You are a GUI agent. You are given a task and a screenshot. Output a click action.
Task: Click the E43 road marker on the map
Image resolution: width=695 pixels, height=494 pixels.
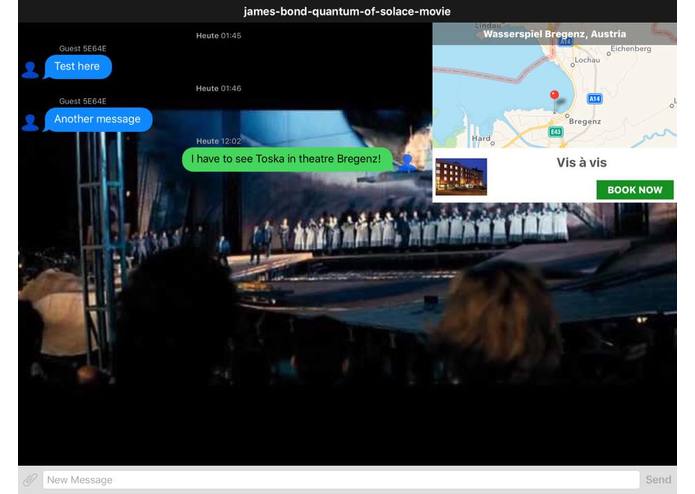pos(556,132)
